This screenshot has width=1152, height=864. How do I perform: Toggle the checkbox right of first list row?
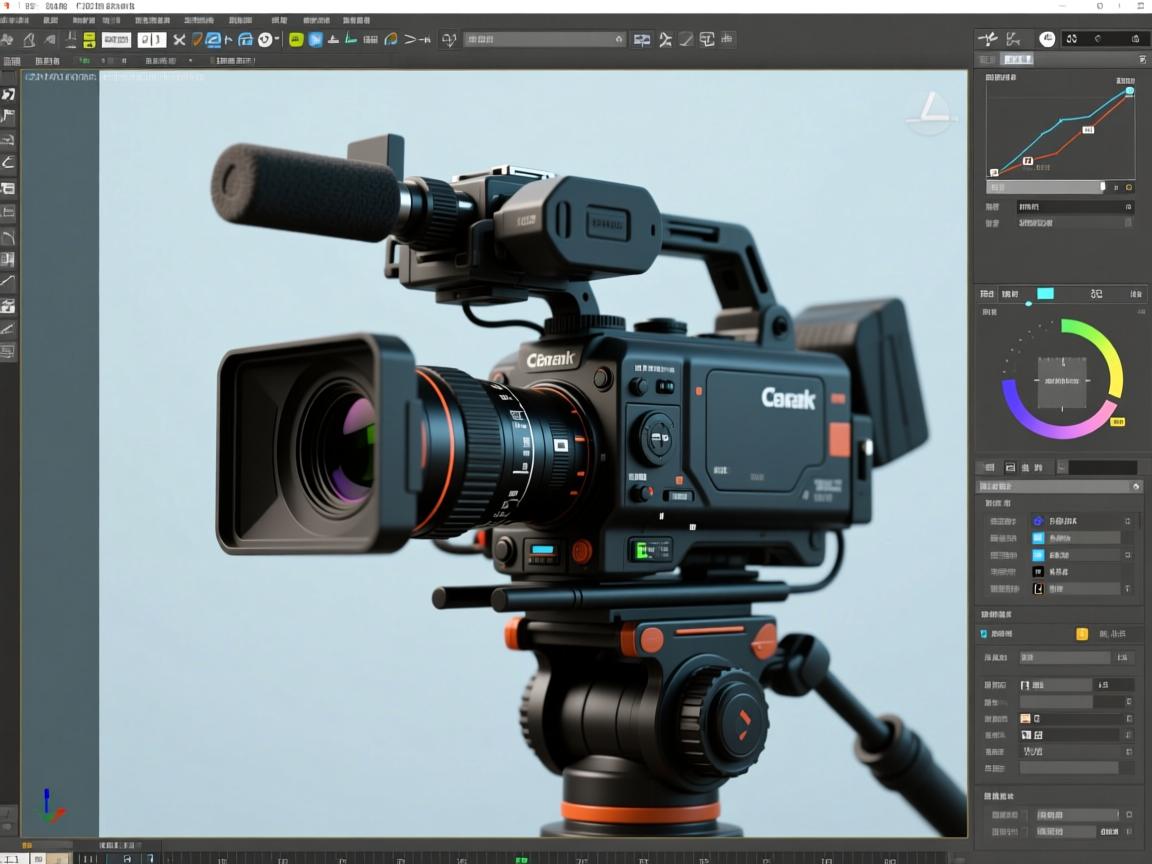(1128, 521)
